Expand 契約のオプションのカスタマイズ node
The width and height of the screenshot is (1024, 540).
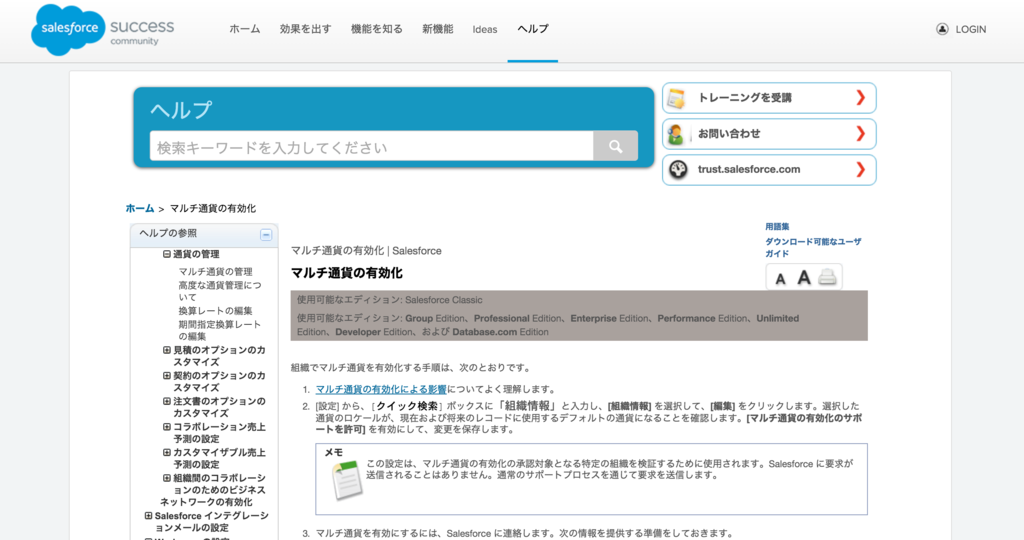coord(167,375)
